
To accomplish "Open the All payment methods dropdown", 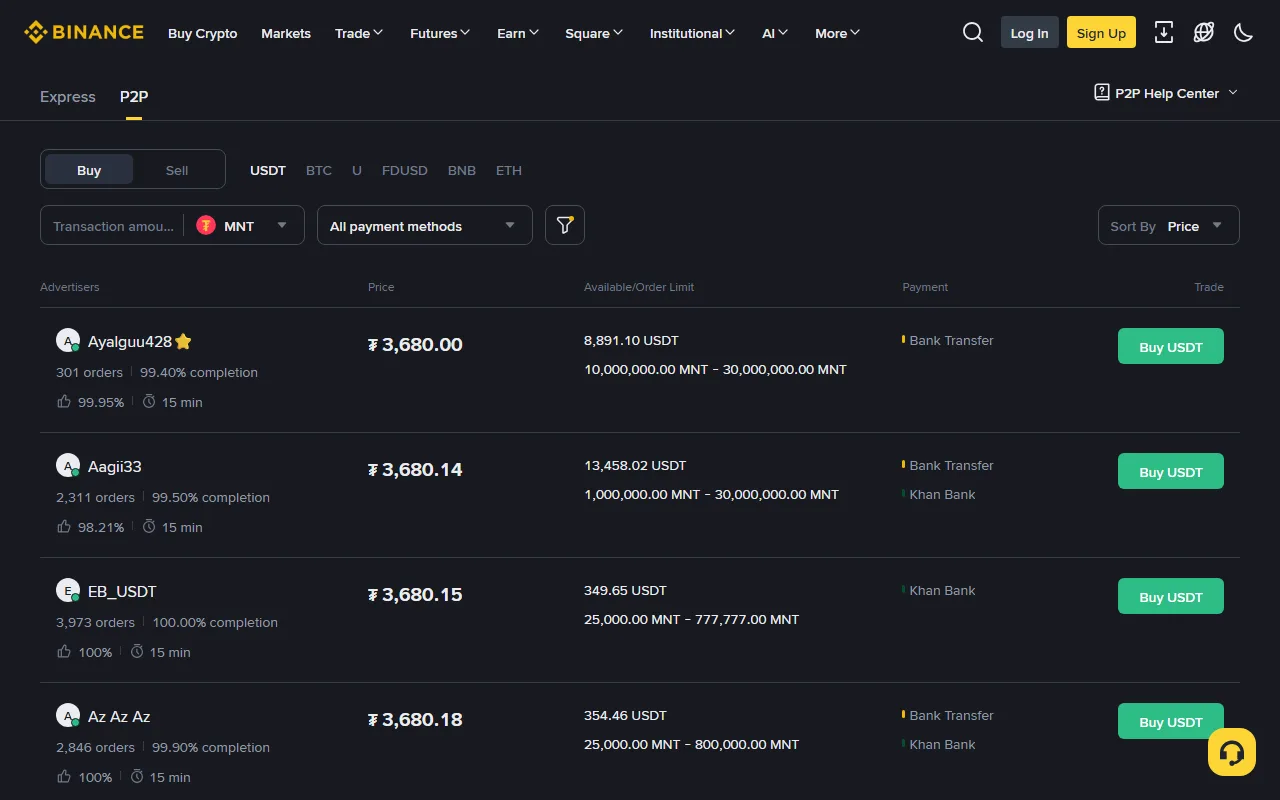I will point(423,225).
